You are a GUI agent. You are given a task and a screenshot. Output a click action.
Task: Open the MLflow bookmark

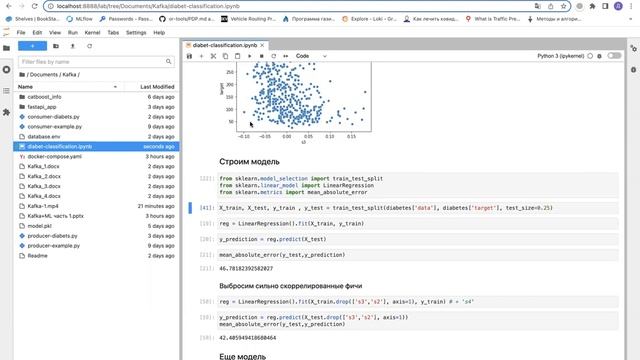[x=80, y=19]
